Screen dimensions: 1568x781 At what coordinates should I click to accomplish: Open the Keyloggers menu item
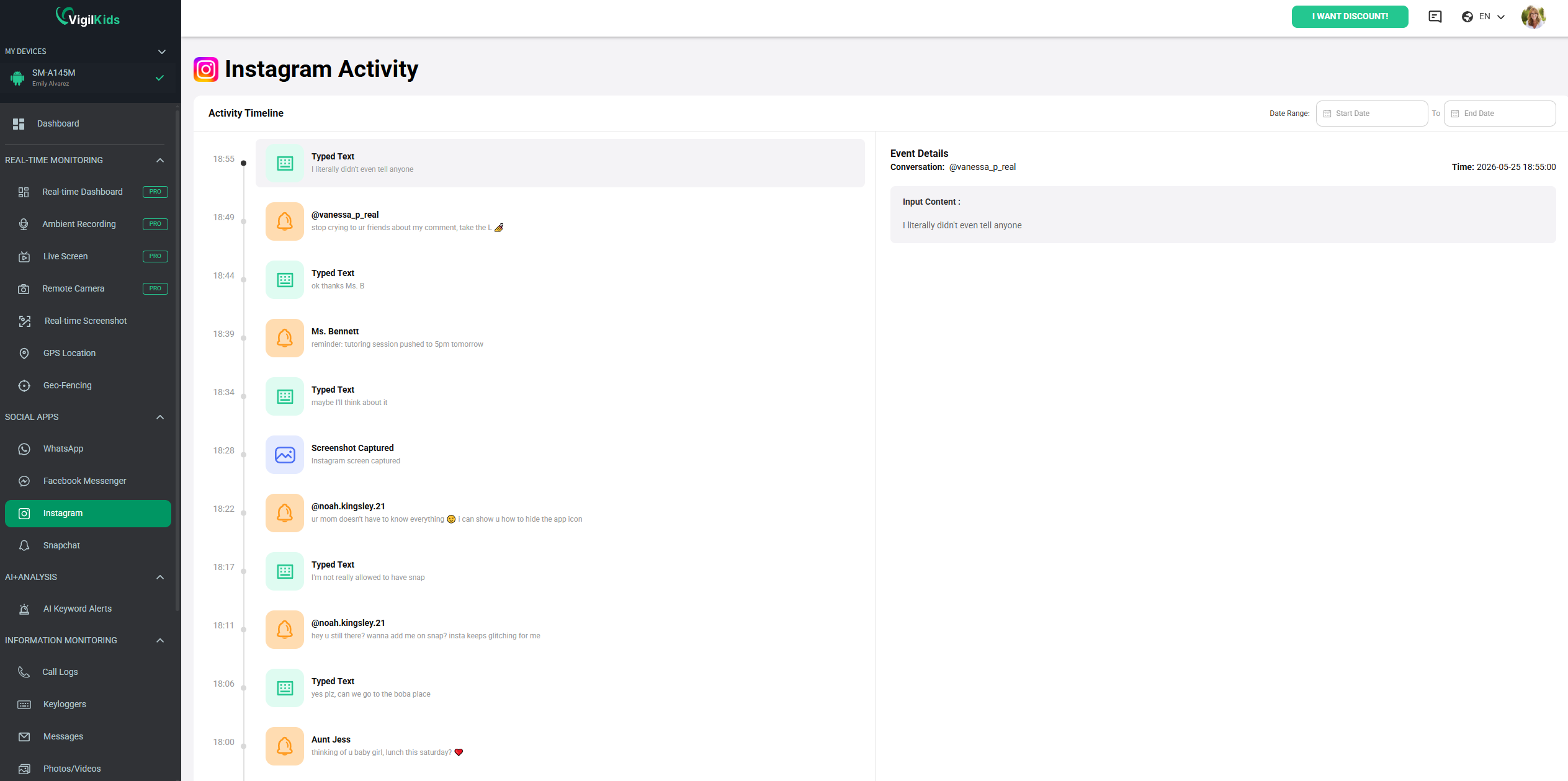pos(88,705)
